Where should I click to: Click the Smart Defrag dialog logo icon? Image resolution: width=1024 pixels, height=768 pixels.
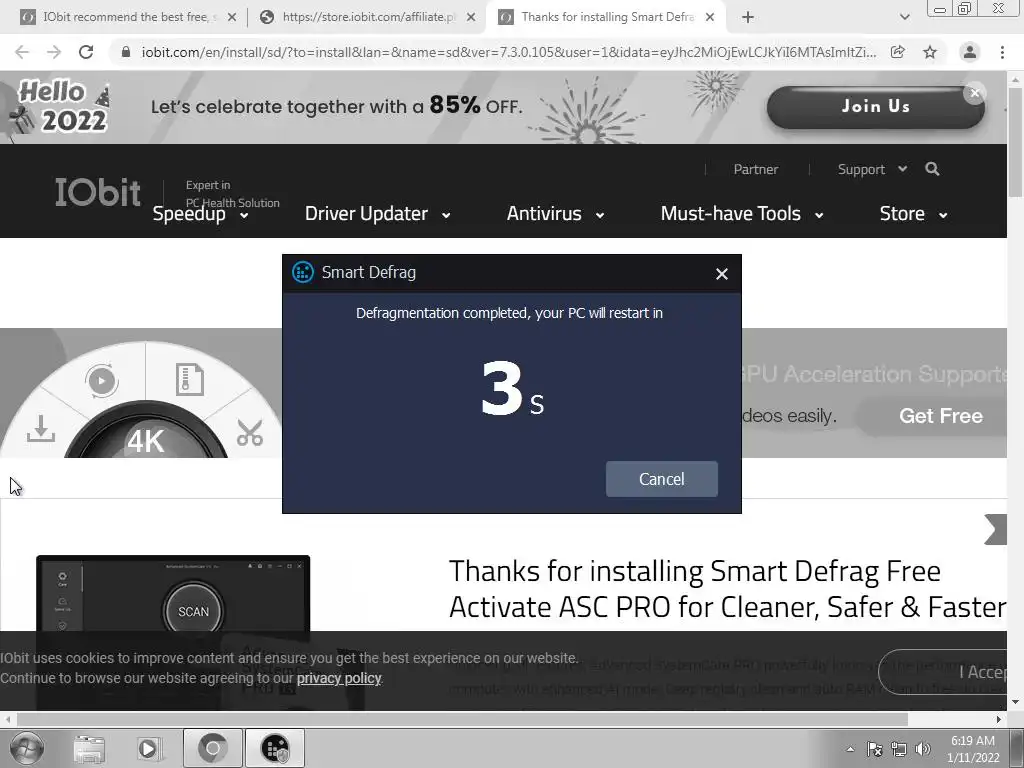[302, 272]
